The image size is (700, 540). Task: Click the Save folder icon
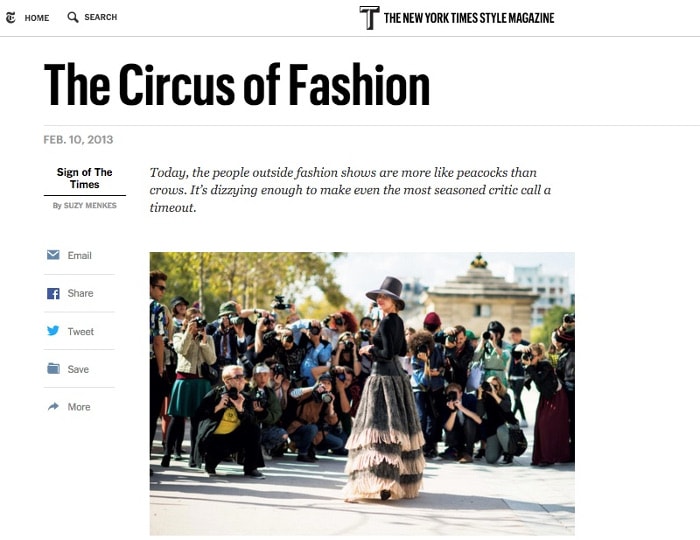(x=53, y=369)
